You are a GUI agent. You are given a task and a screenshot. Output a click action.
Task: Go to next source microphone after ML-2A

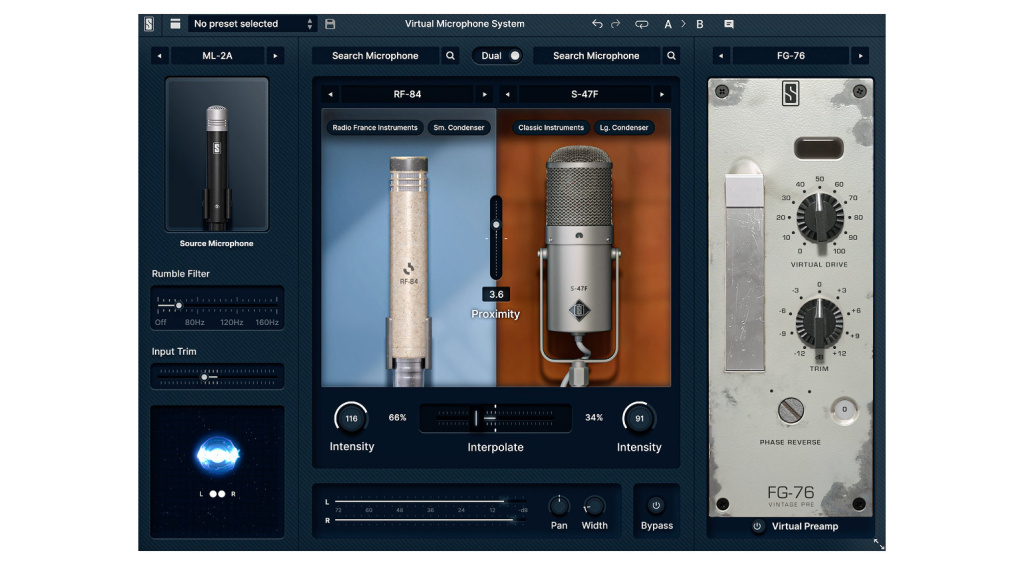[275, 56]
